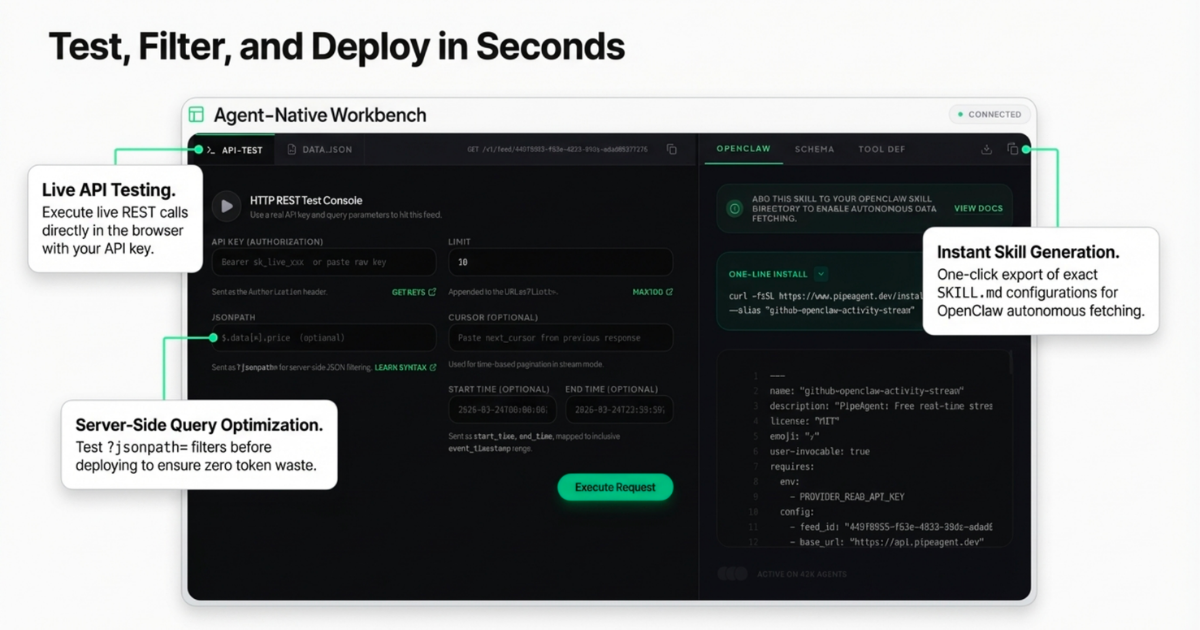Open the TOOL DEF tab
This screenshot has height=630, width=1200.
[880, 148]
